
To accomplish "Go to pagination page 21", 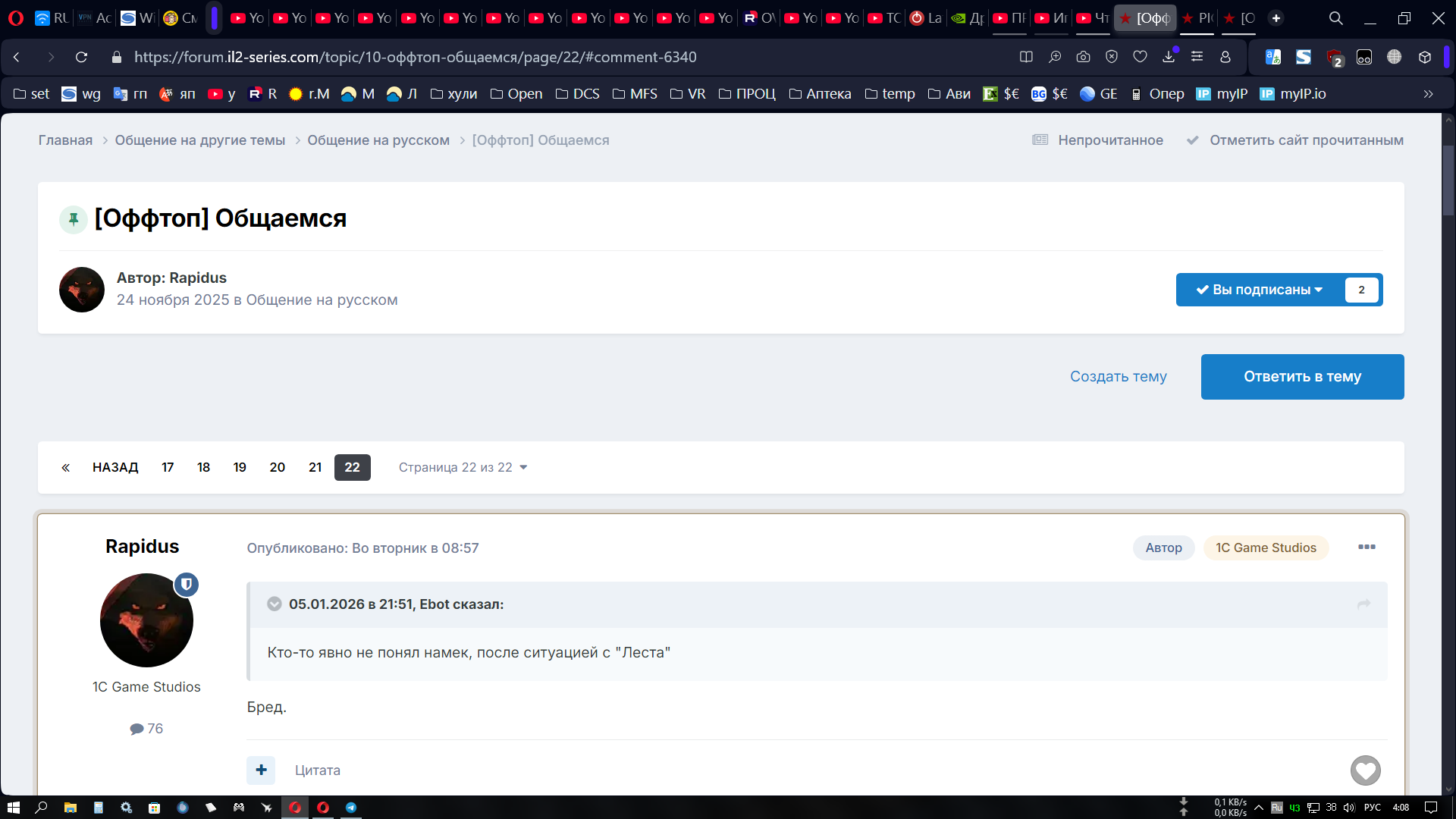I will (315, 467).
